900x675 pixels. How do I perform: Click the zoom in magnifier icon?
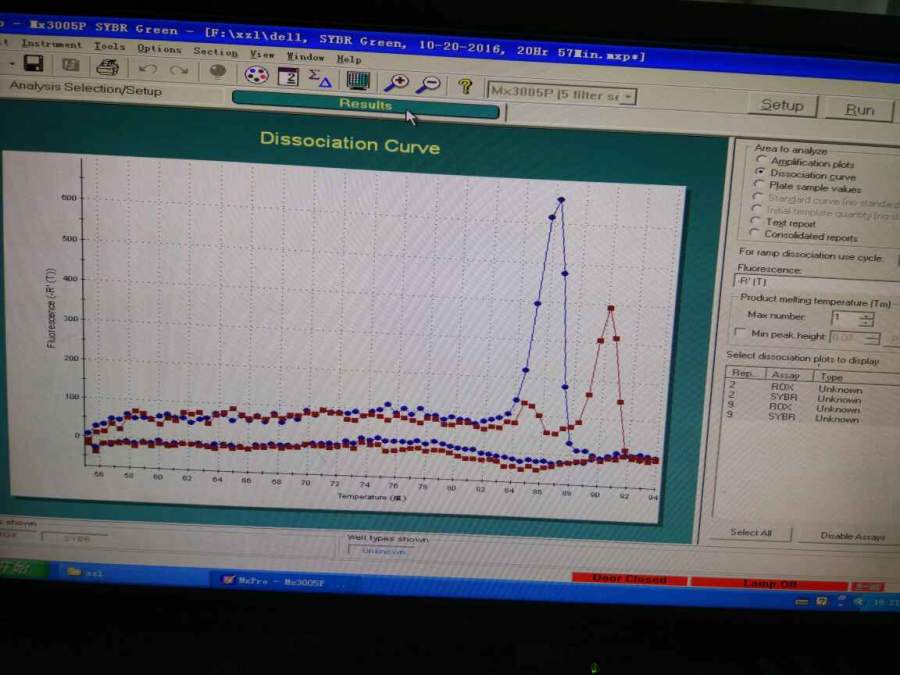[x=396, y=83]
